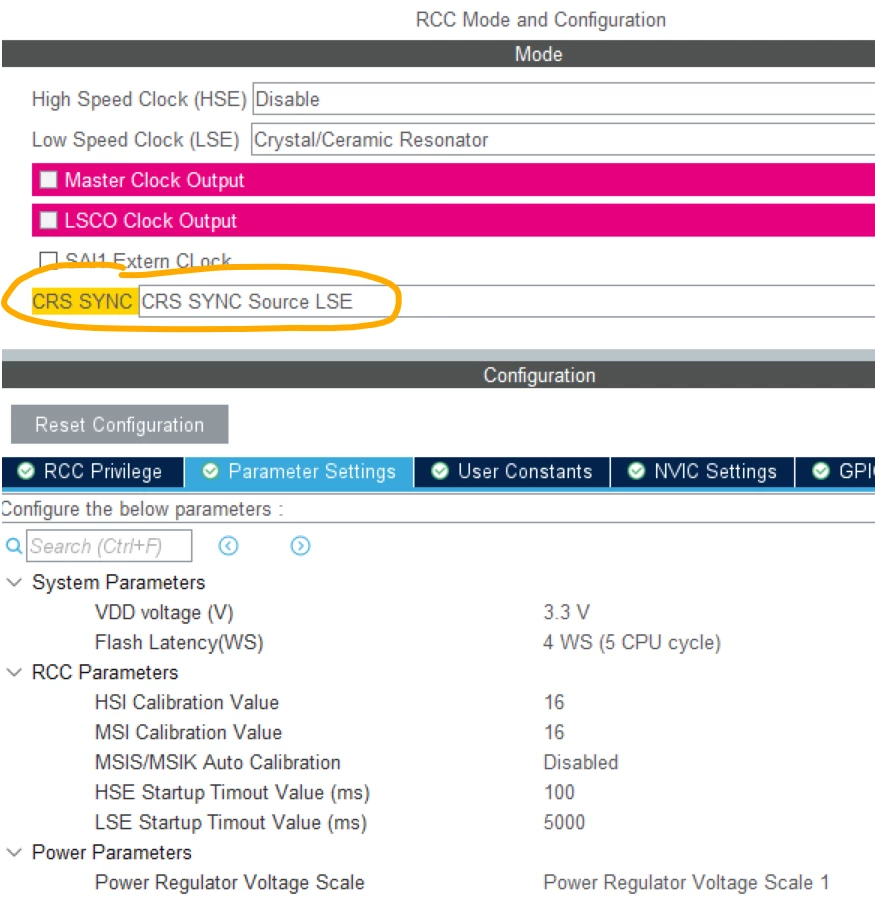This screenshot has height=898, width=875.
Task: Click the Configuration section header bar
Action: tap(439, 375)
